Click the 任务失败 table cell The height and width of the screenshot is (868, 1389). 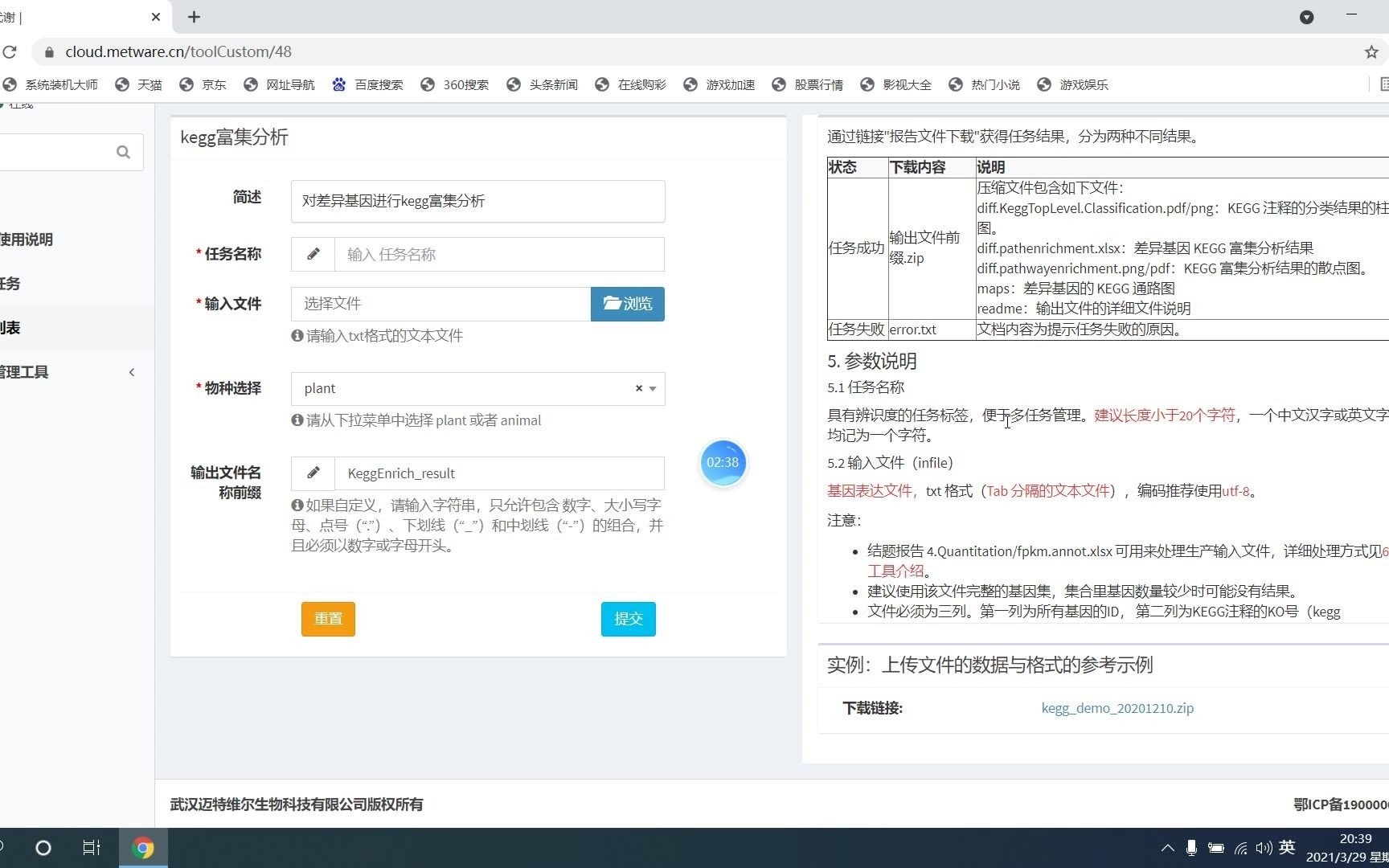click(x=856, y=330)
